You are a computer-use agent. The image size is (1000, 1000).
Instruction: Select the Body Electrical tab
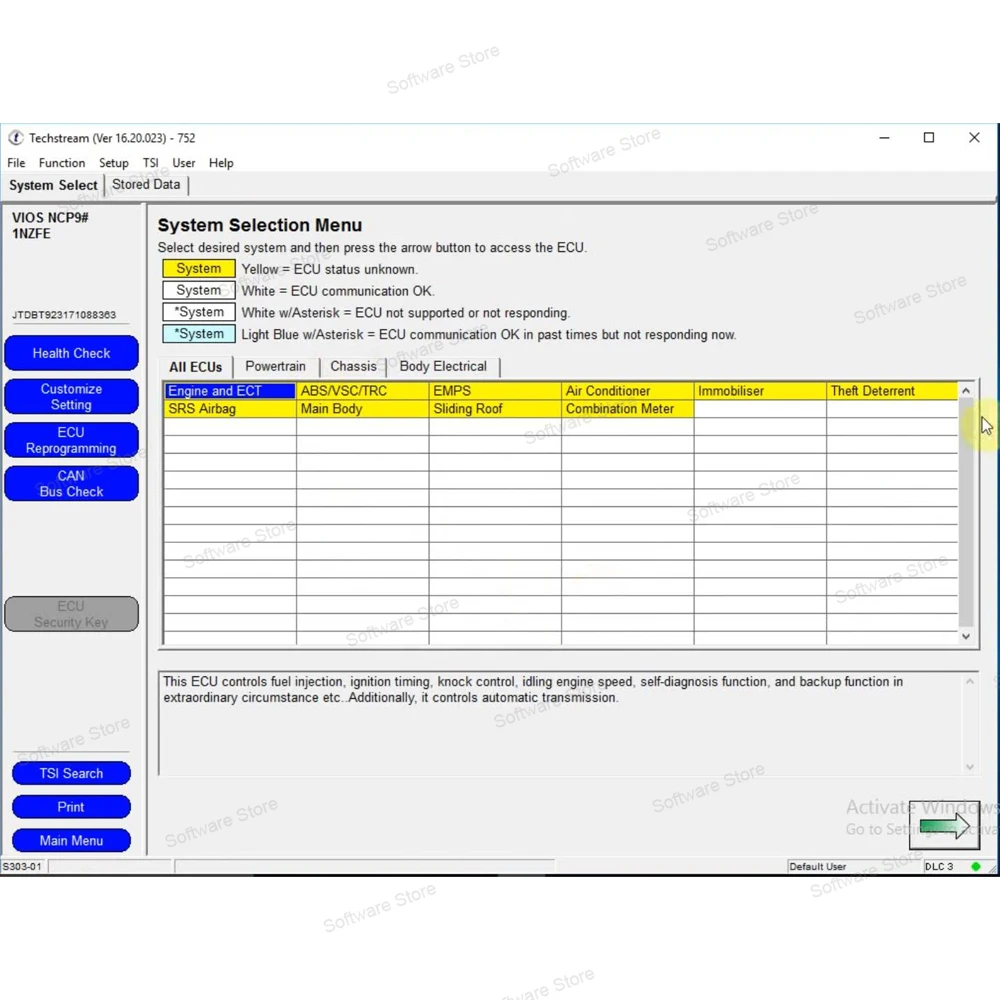point(443,366)
